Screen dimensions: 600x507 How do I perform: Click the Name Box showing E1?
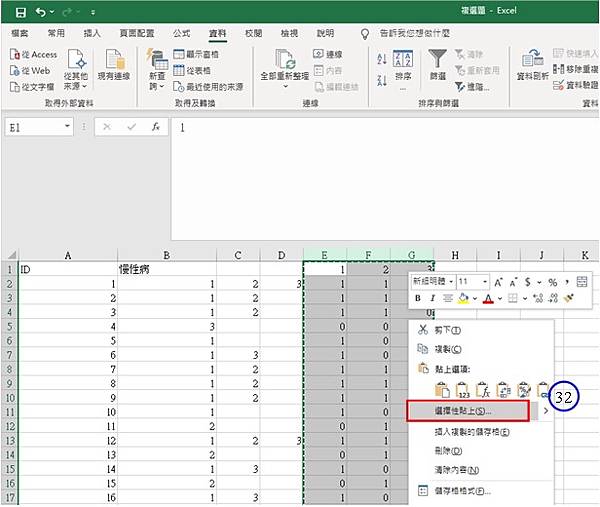point(34,127)
